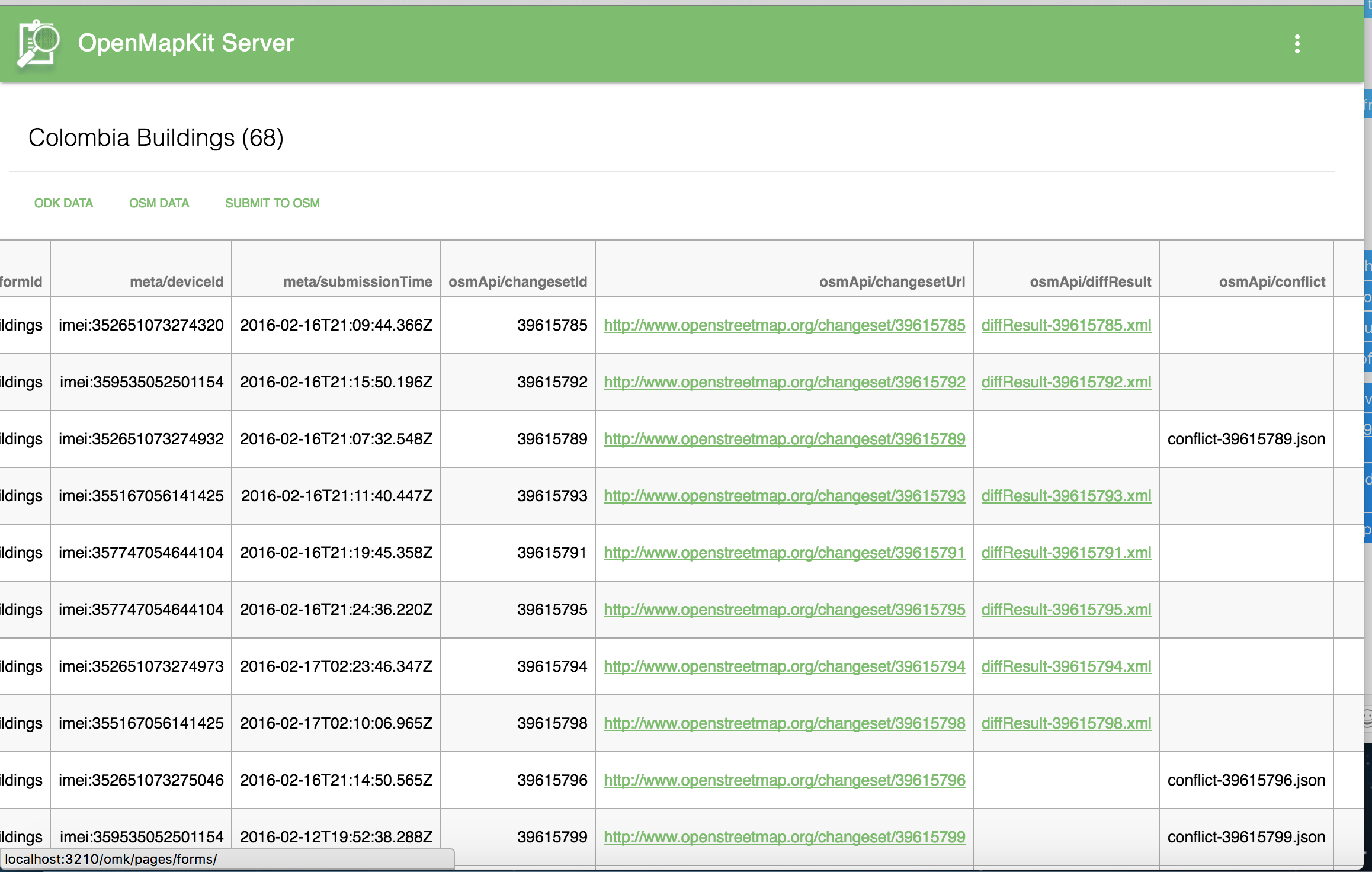Select submission time 2016-02-12T19:52:38.288Z
The height and width of the screenshot is (872, 1372).
336,837
